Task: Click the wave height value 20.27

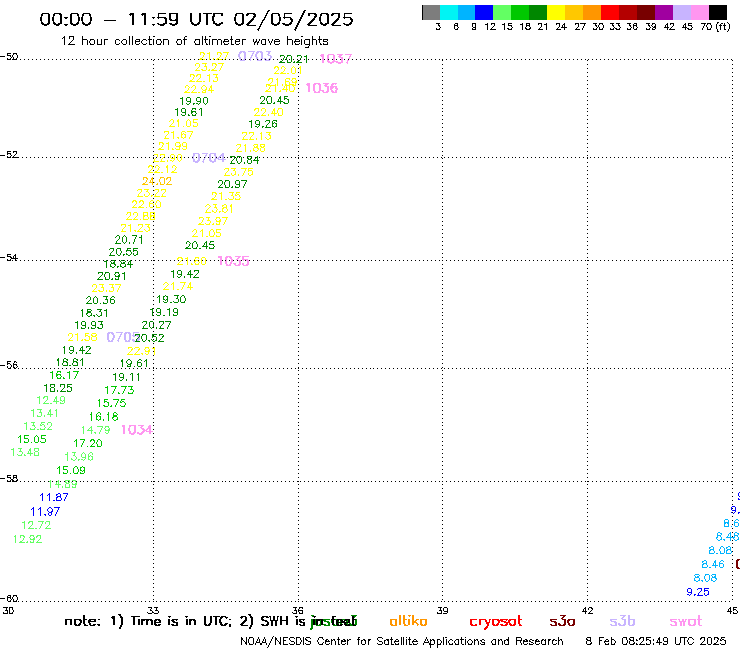Action: 156,325
